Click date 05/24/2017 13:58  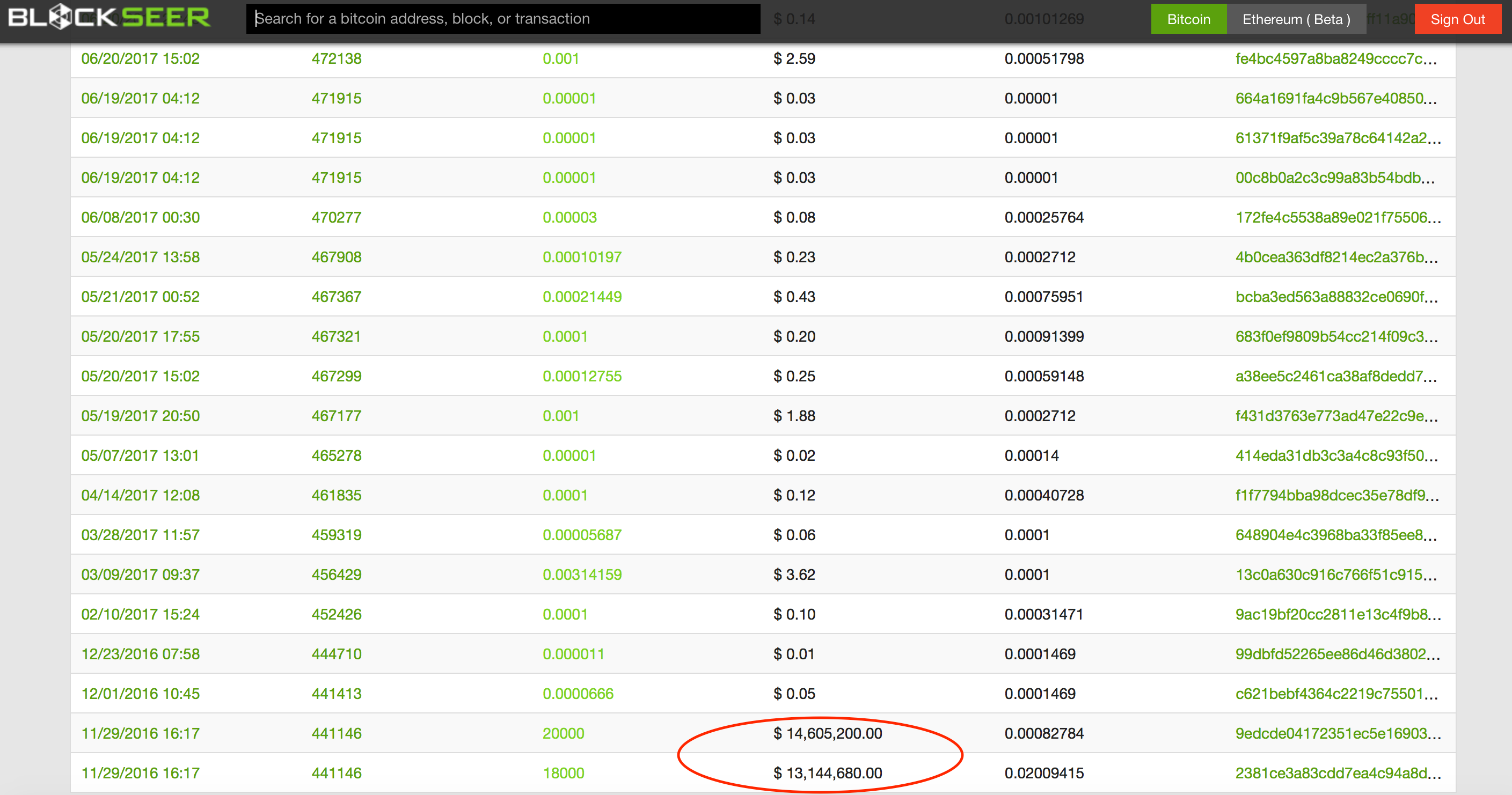click(x=140, y=257)
